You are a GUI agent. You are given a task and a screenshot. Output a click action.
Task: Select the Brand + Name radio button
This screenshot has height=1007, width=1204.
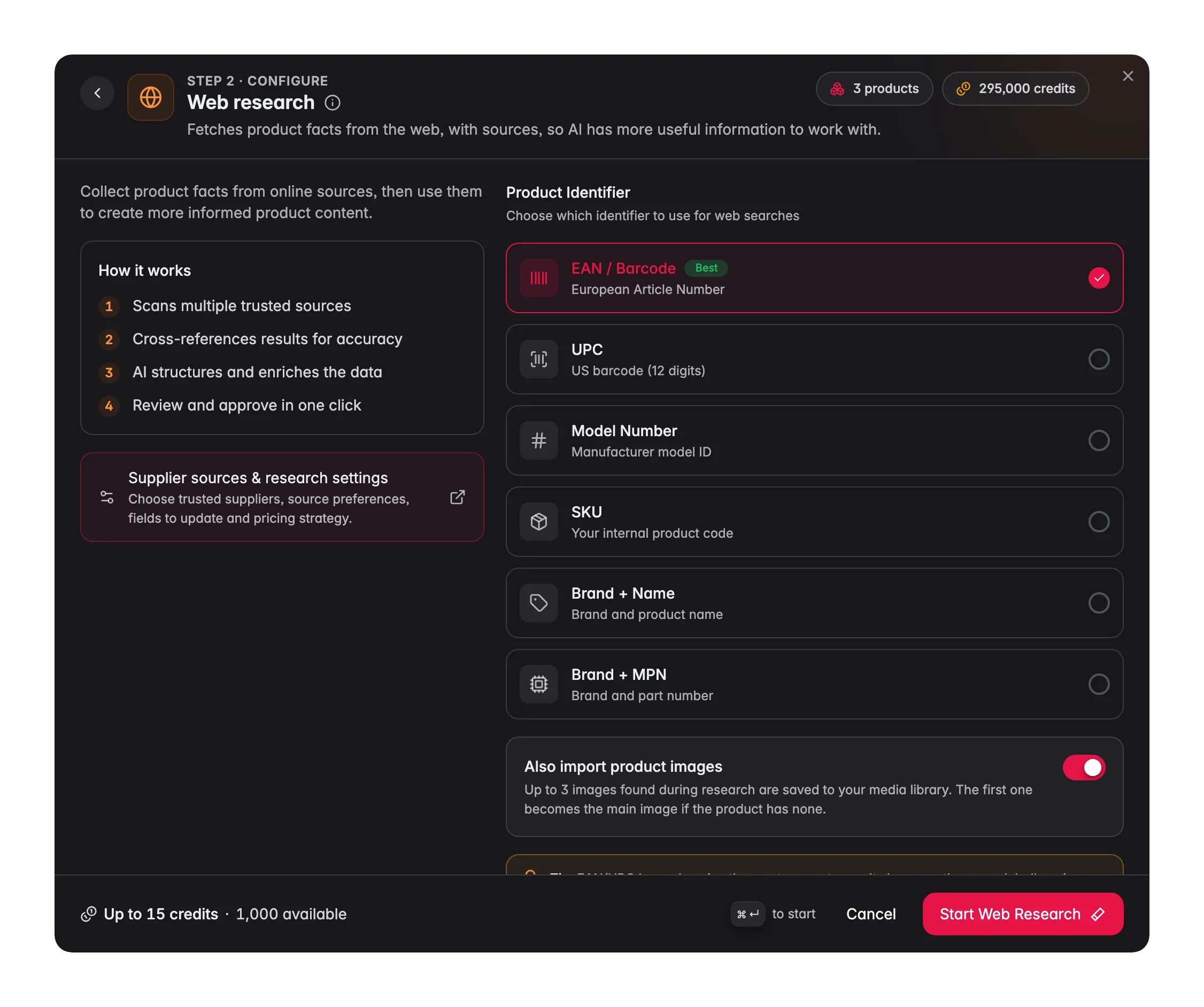1099,603
